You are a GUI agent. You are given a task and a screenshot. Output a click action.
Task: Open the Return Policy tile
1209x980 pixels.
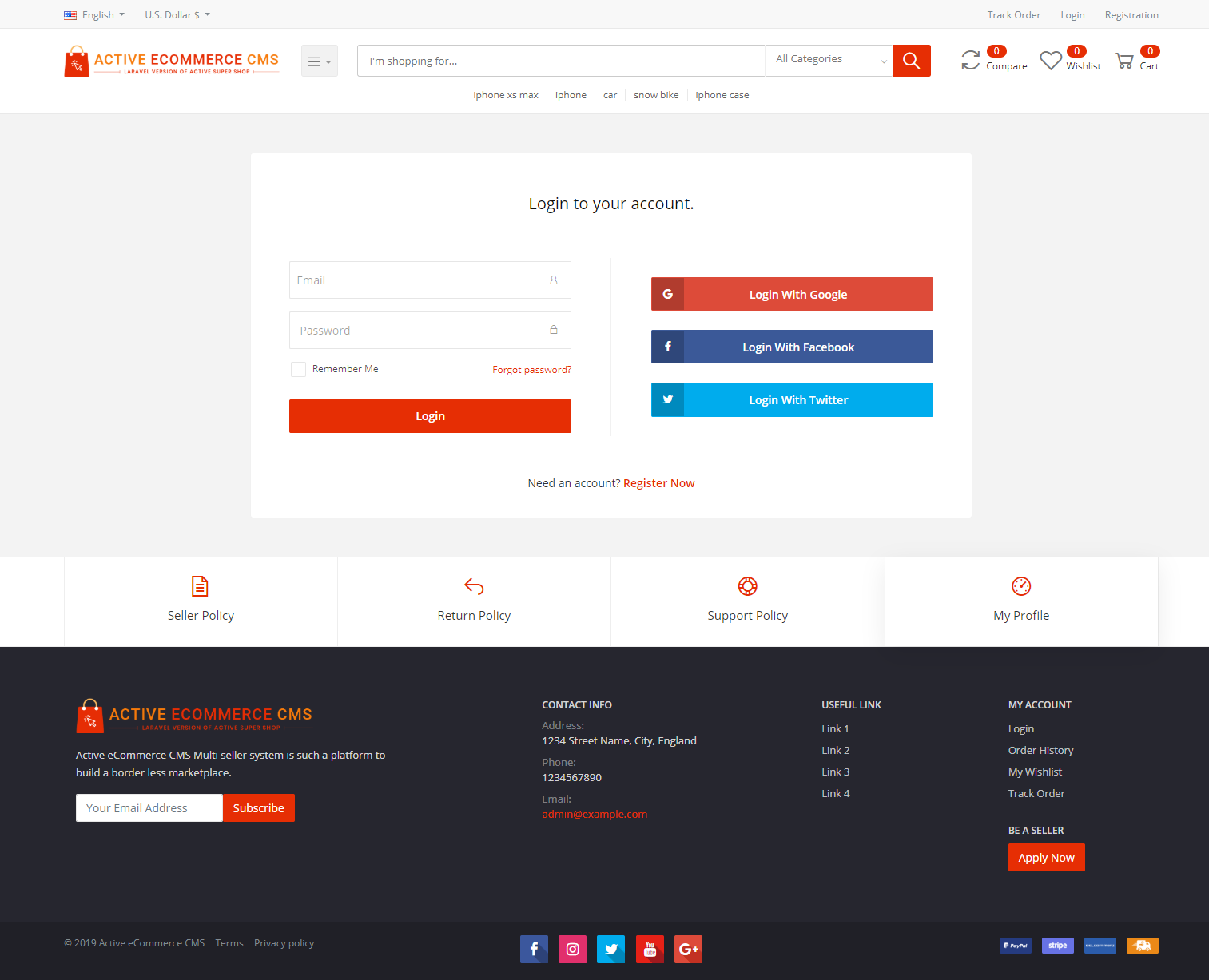coord(474,601)
